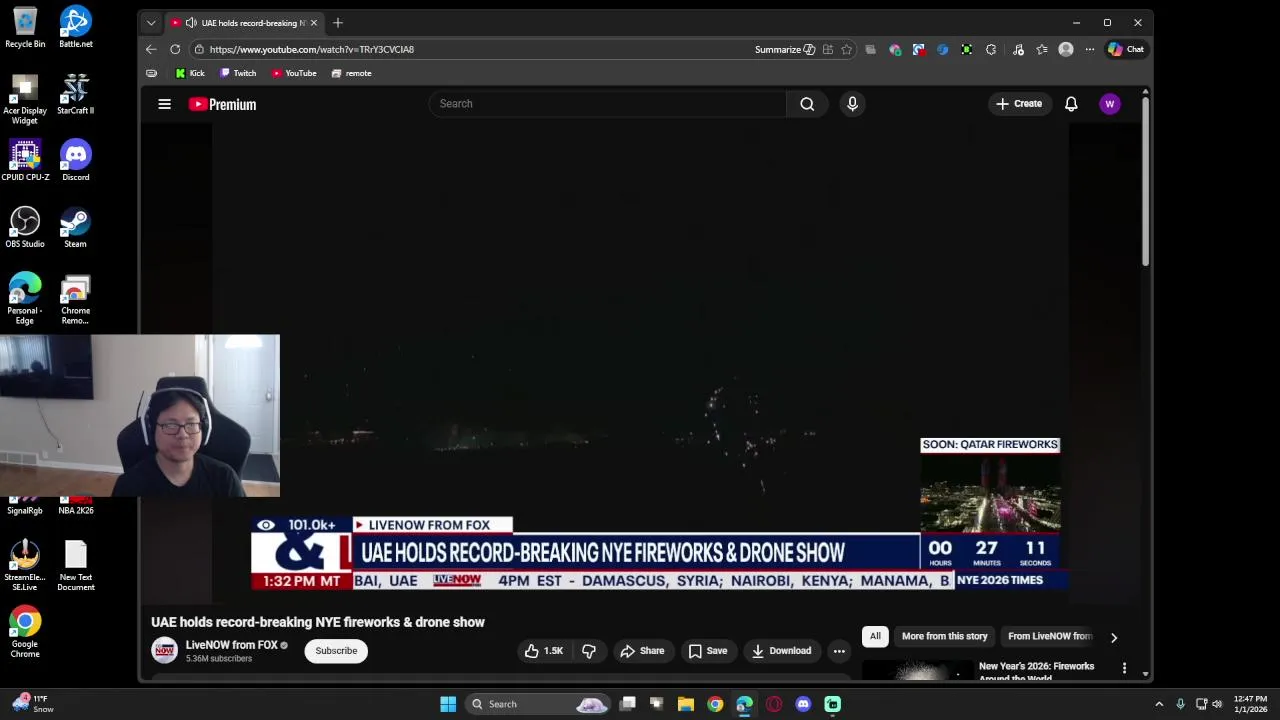Open Chrome from the taskbar

point(715,704)
